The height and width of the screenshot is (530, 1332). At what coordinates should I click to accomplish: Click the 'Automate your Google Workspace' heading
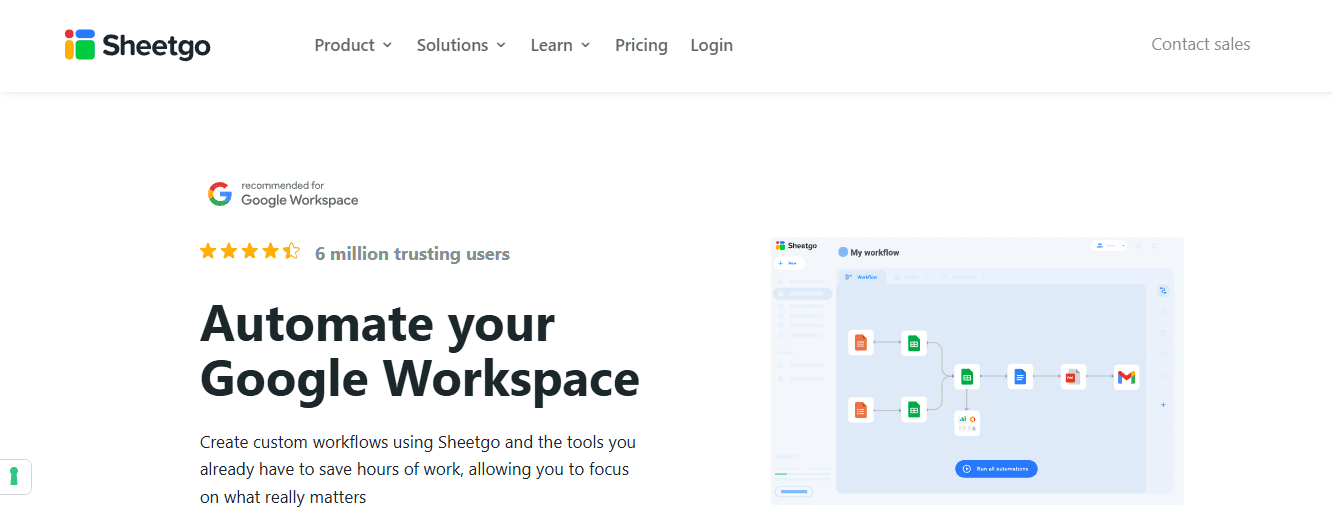[419, 351]
